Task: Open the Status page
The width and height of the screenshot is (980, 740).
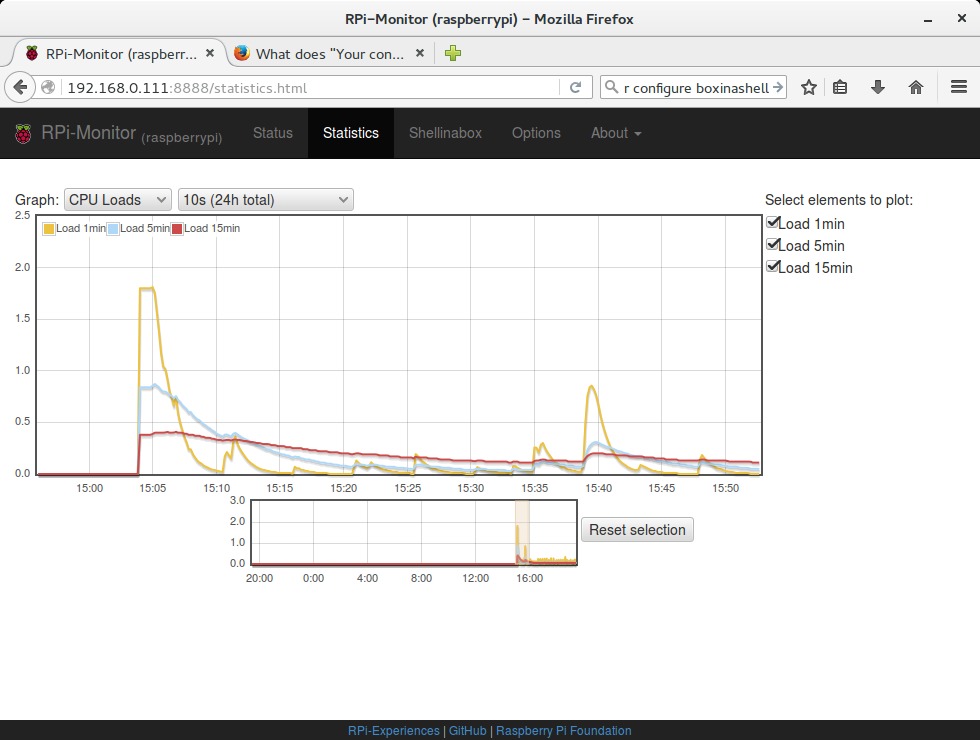Action: 272,132
